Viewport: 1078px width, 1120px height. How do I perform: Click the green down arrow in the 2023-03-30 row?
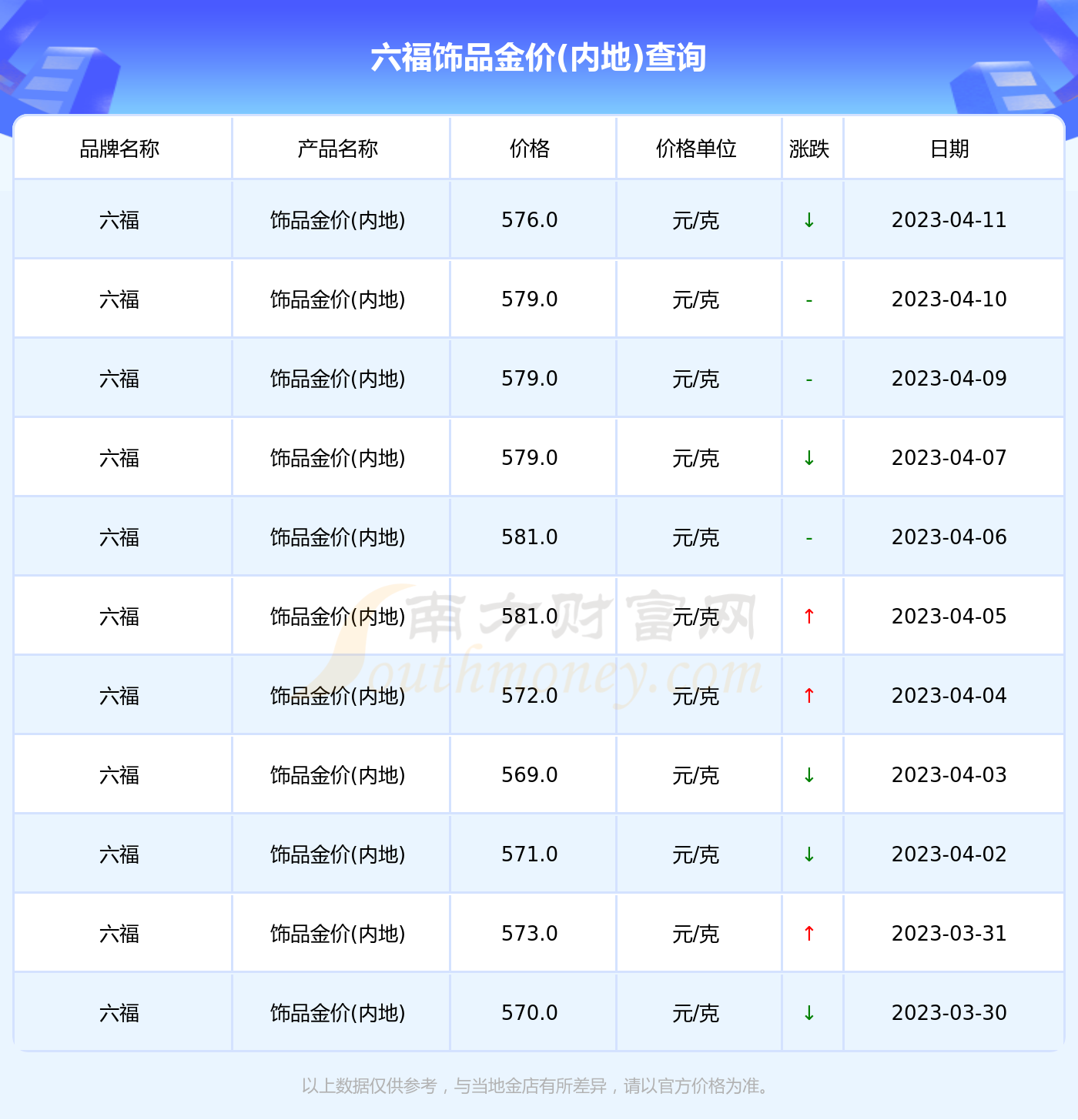(809, 1013)
